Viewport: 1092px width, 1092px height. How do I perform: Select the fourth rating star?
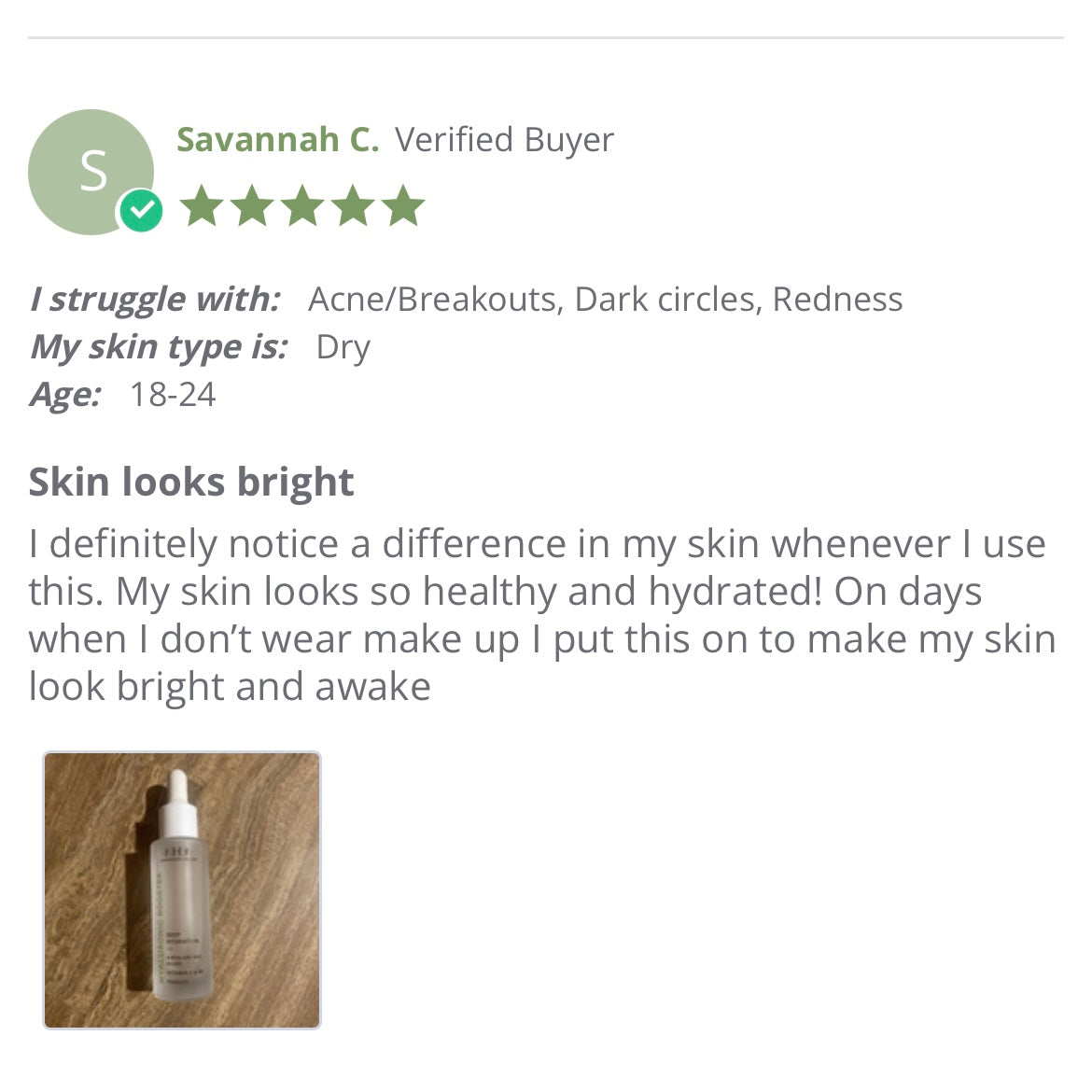[x=353, y=206]
